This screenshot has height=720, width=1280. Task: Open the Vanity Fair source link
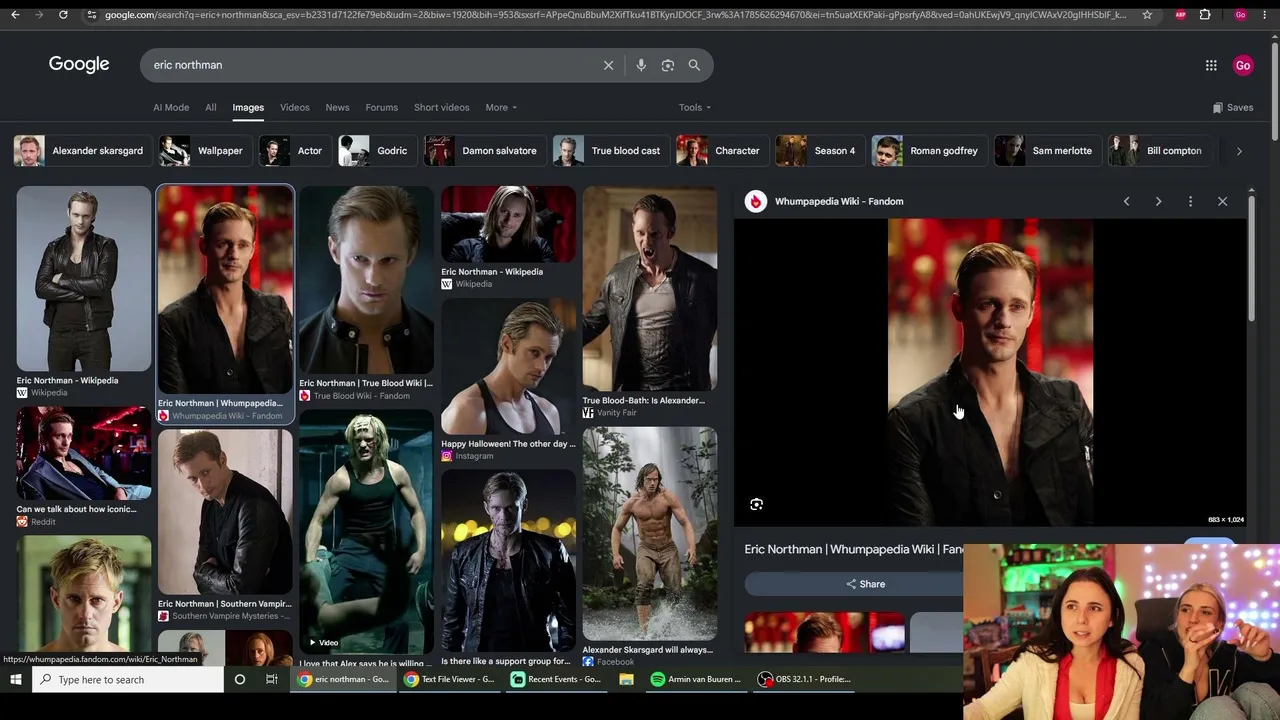pyautogui.click(x=616, y=413)
